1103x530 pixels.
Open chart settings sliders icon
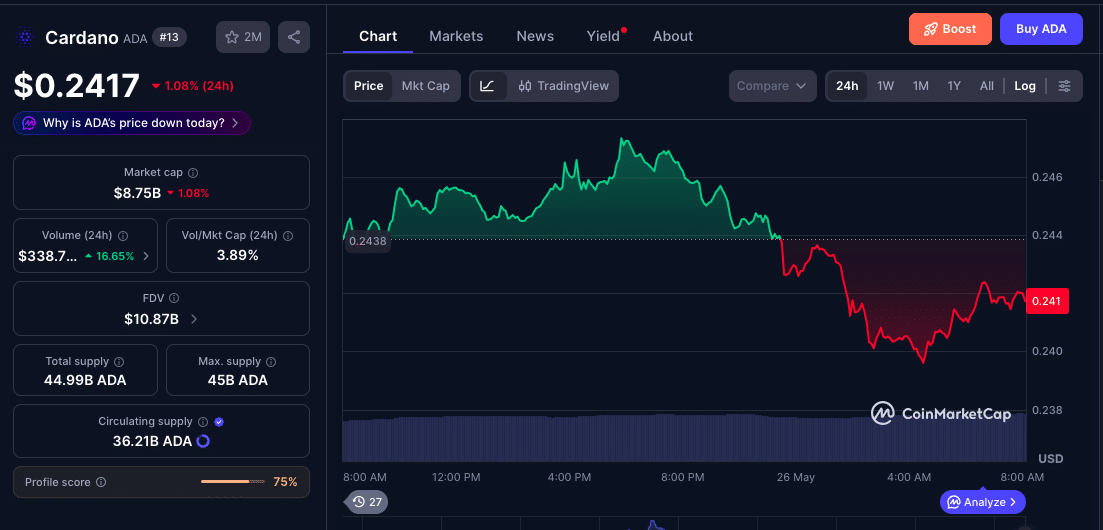(x=1065, y=86)
